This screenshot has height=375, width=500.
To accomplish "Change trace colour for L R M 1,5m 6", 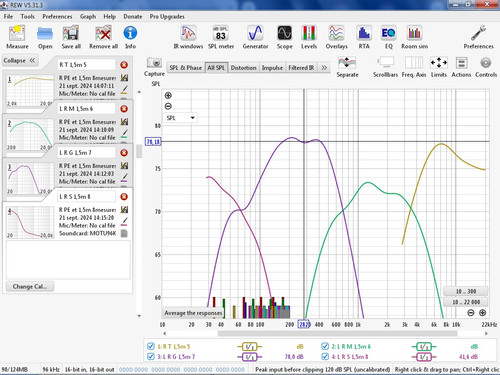I will click(124, 134).
